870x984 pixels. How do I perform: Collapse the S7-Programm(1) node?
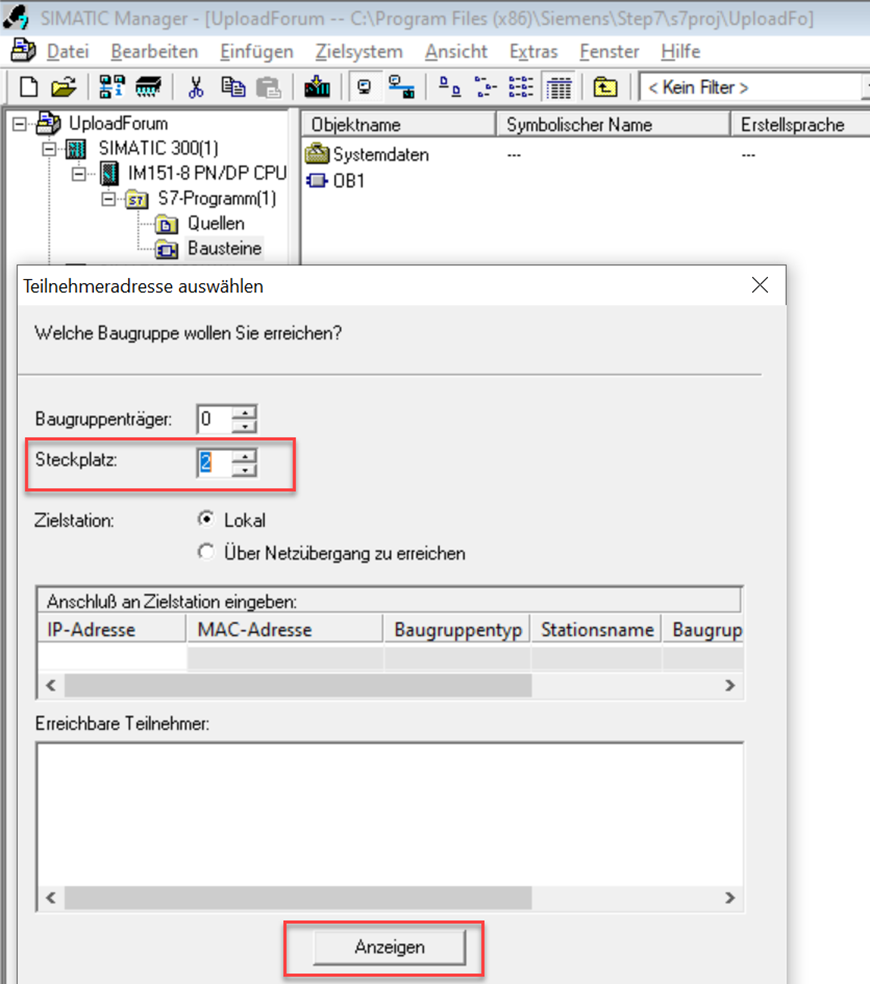(108, 198)
